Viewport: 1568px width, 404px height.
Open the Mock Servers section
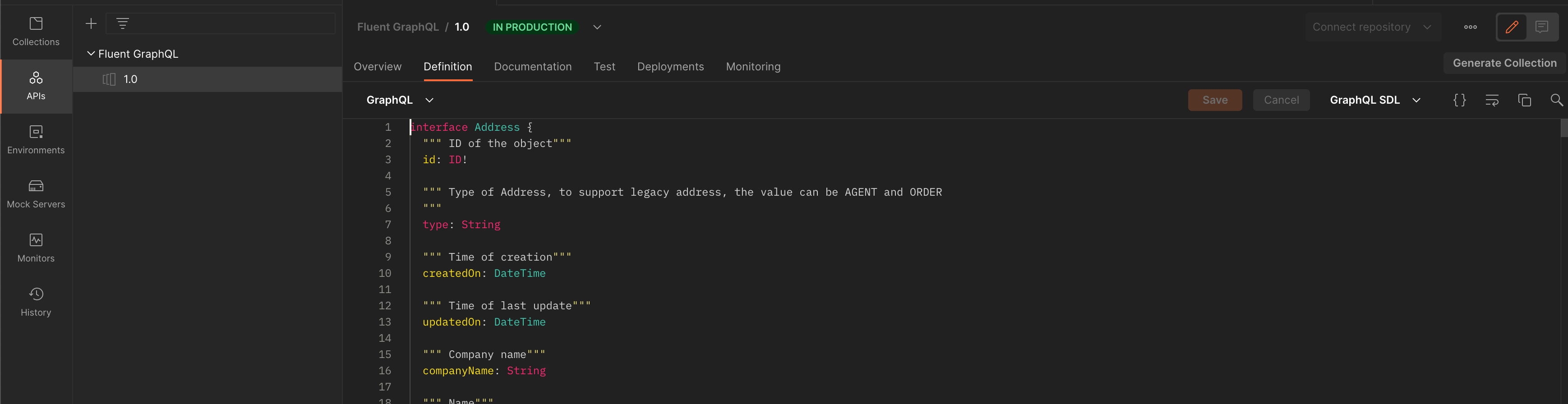point(36,194)
